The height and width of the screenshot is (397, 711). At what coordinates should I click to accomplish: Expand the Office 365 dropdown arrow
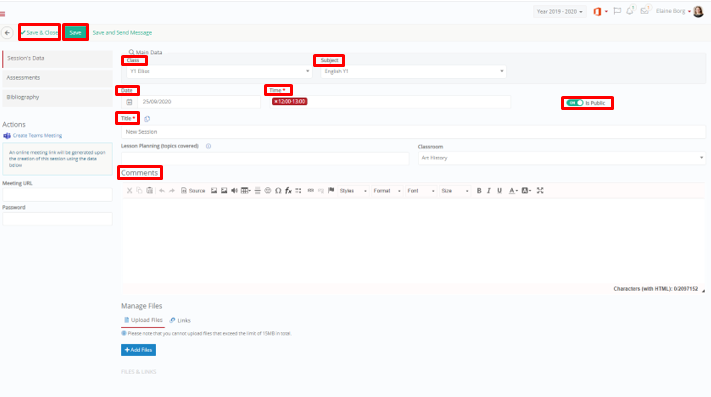click(606, 12)
